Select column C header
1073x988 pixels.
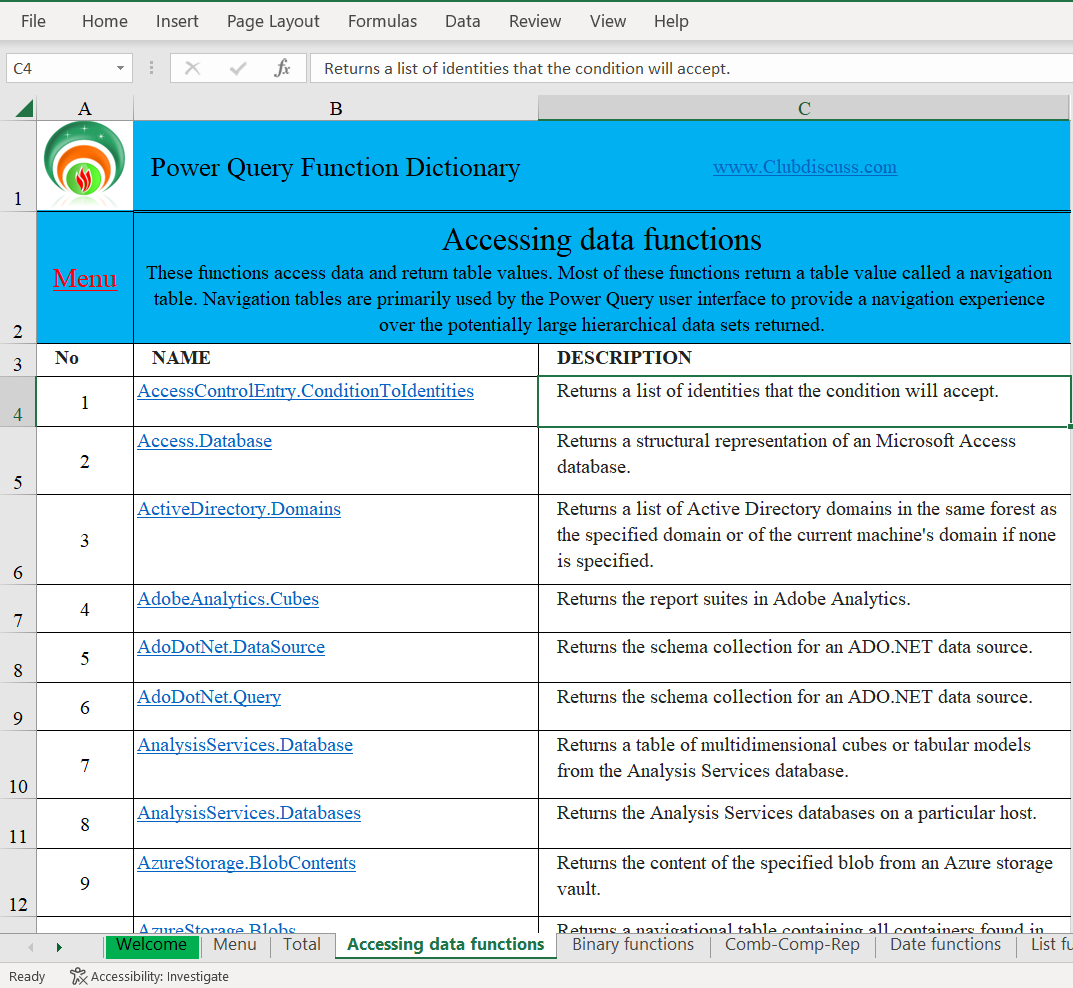click(x=803, y=108)
